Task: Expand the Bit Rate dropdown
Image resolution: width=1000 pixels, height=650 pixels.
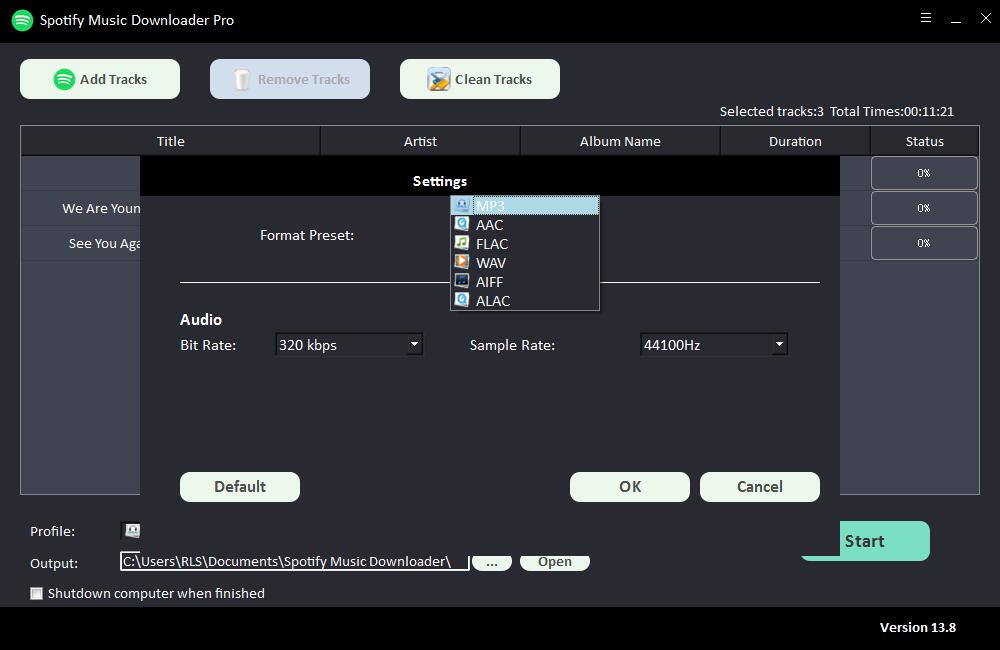Action: (413, 345)
